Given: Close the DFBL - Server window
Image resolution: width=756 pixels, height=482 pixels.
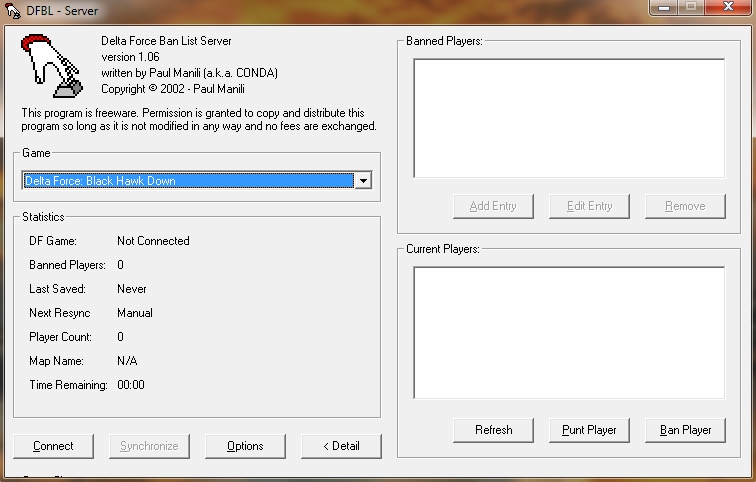Looking at the screenshot, I should [x=728, y=7].
